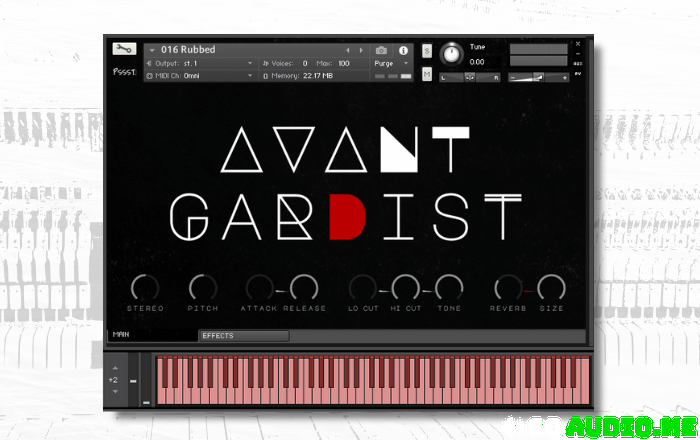Click the camera snapshot icon

tap(381, 50)
